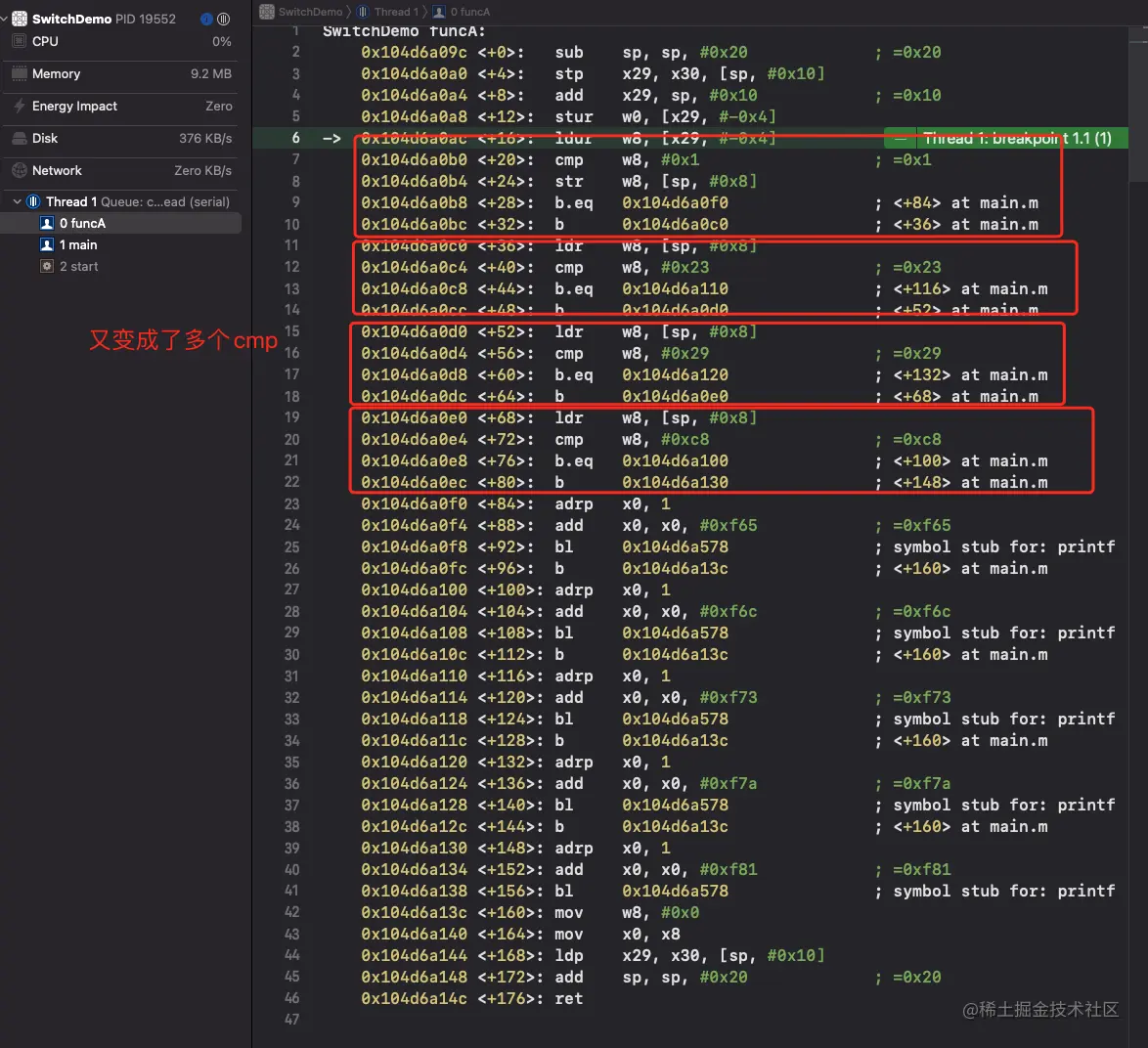Click the Energy Impact value Zero
Screen dimensions: 1148x1048
tap(219, 107)
